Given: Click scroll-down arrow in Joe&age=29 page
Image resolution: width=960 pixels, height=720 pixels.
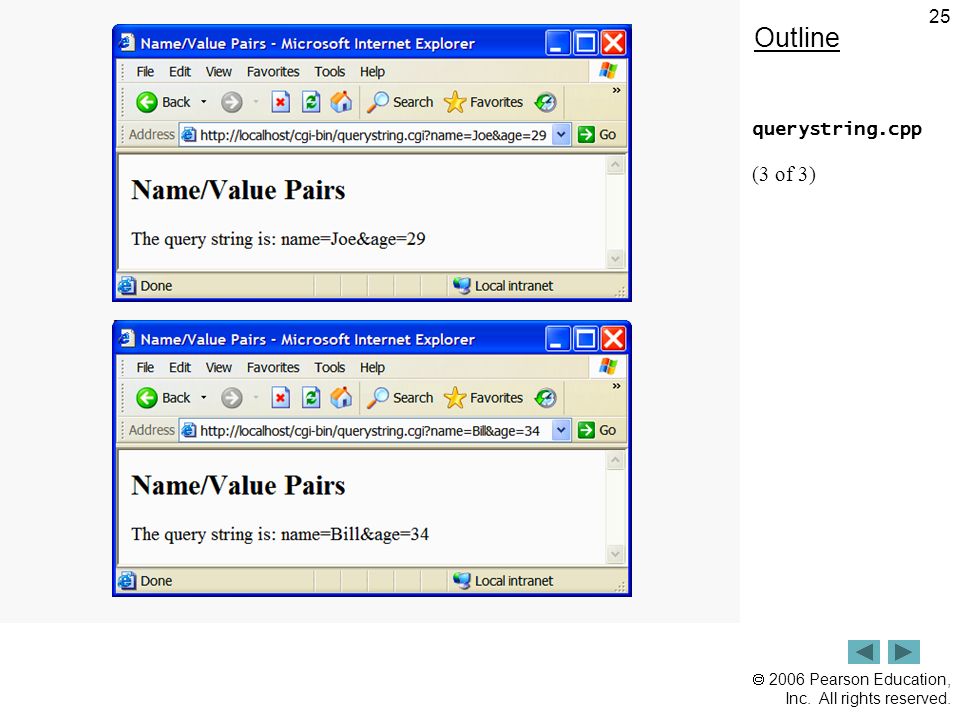Looking at the screenshot, I should point(615,259).
